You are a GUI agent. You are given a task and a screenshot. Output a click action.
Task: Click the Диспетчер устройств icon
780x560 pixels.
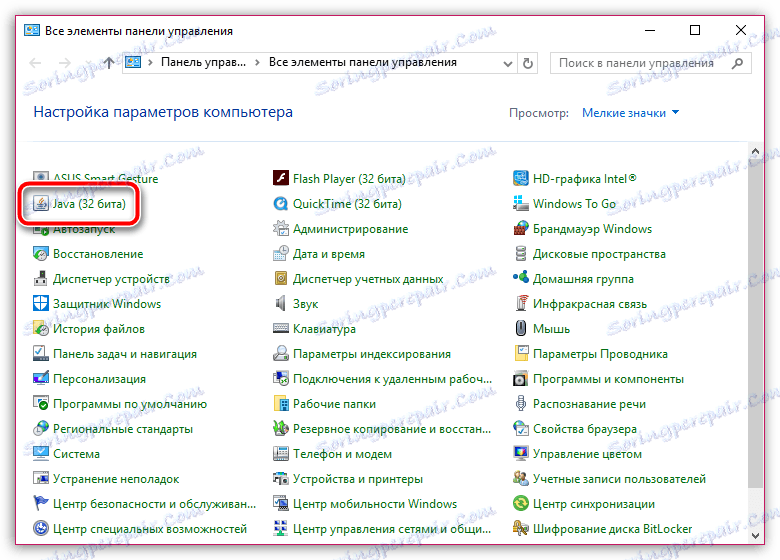[40, 279]
